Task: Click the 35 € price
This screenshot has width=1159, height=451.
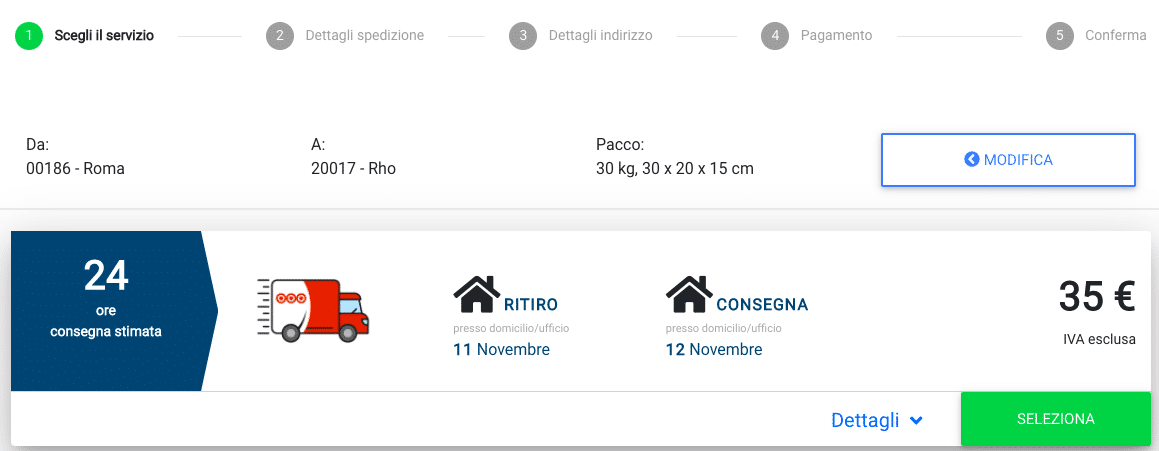Action: [x=1096, y=297]
